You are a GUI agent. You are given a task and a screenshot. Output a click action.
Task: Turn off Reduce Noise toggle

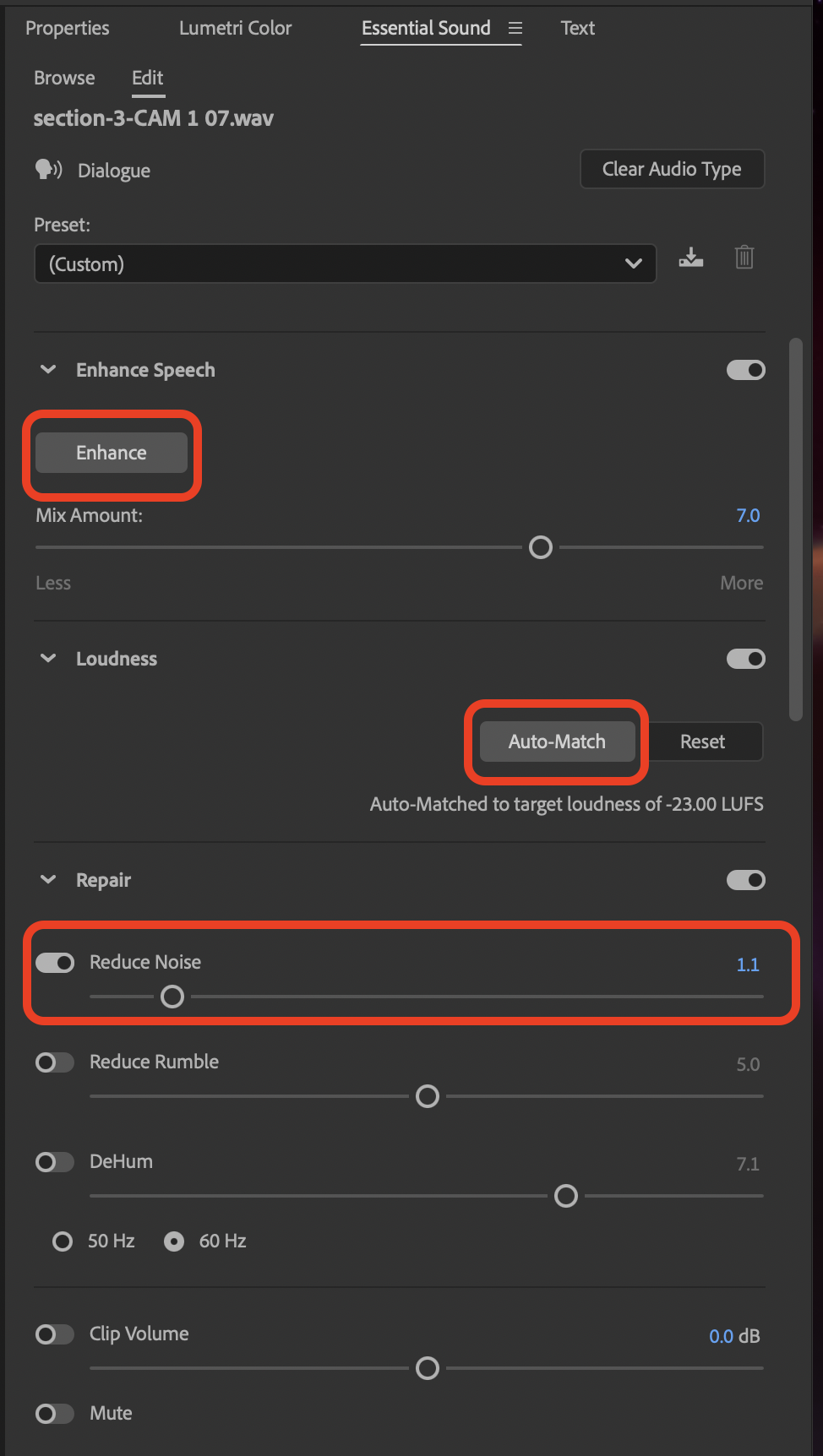[x=55, y=963]
